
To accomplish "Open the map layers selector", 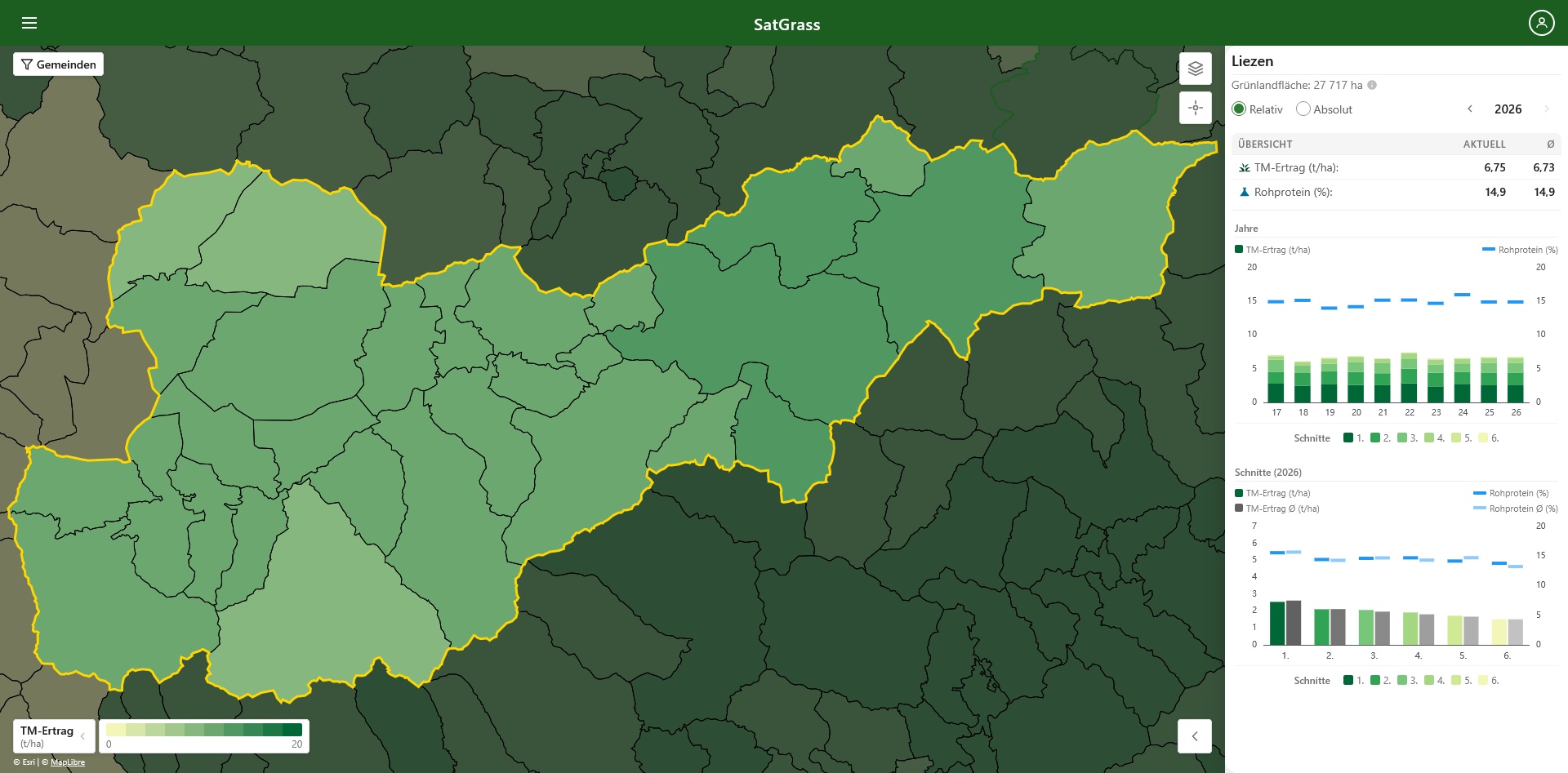I will pyautogui.click(x=1195, y=69).
